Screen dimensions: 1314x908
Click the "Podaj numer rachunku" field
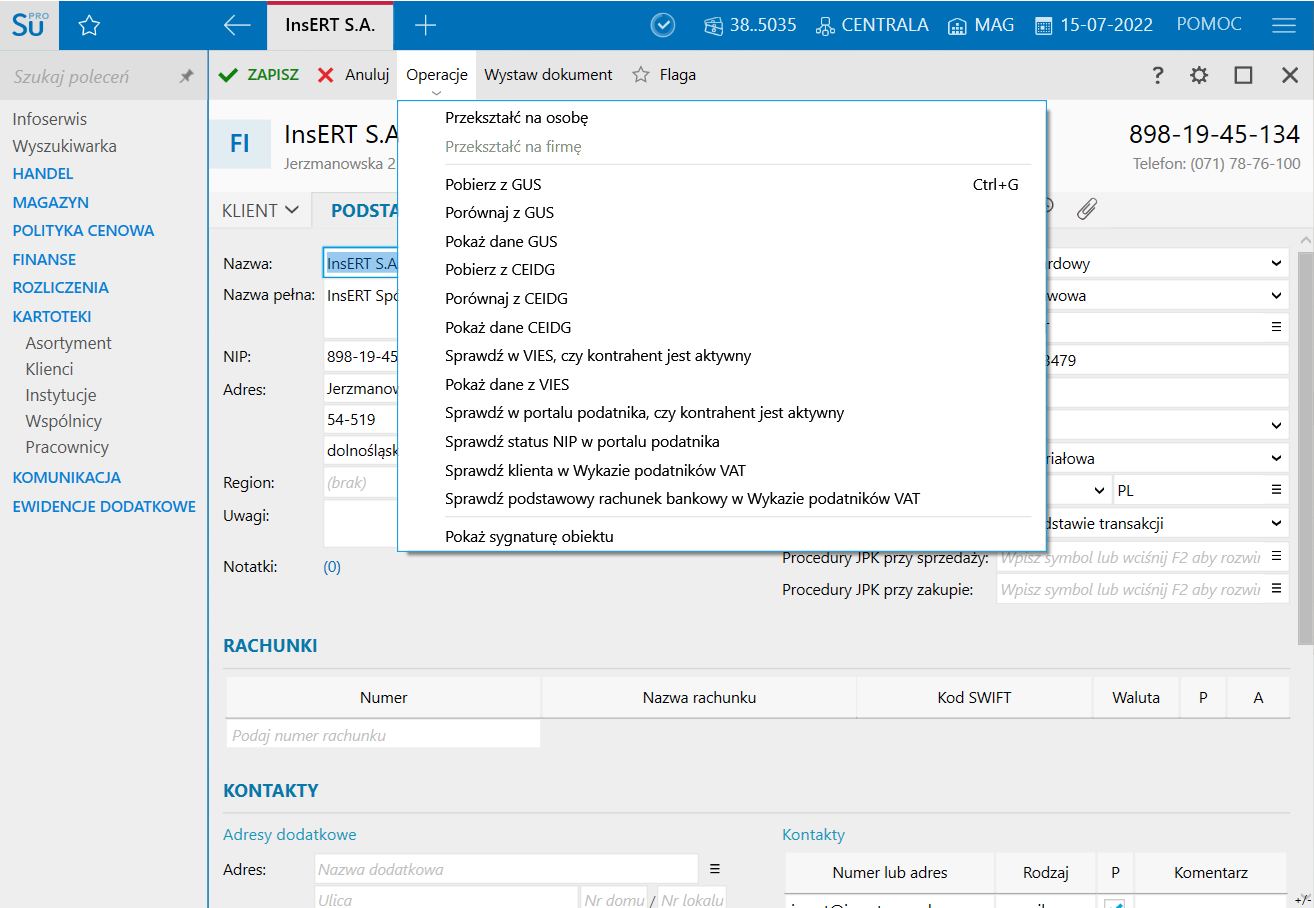(383, 735)
